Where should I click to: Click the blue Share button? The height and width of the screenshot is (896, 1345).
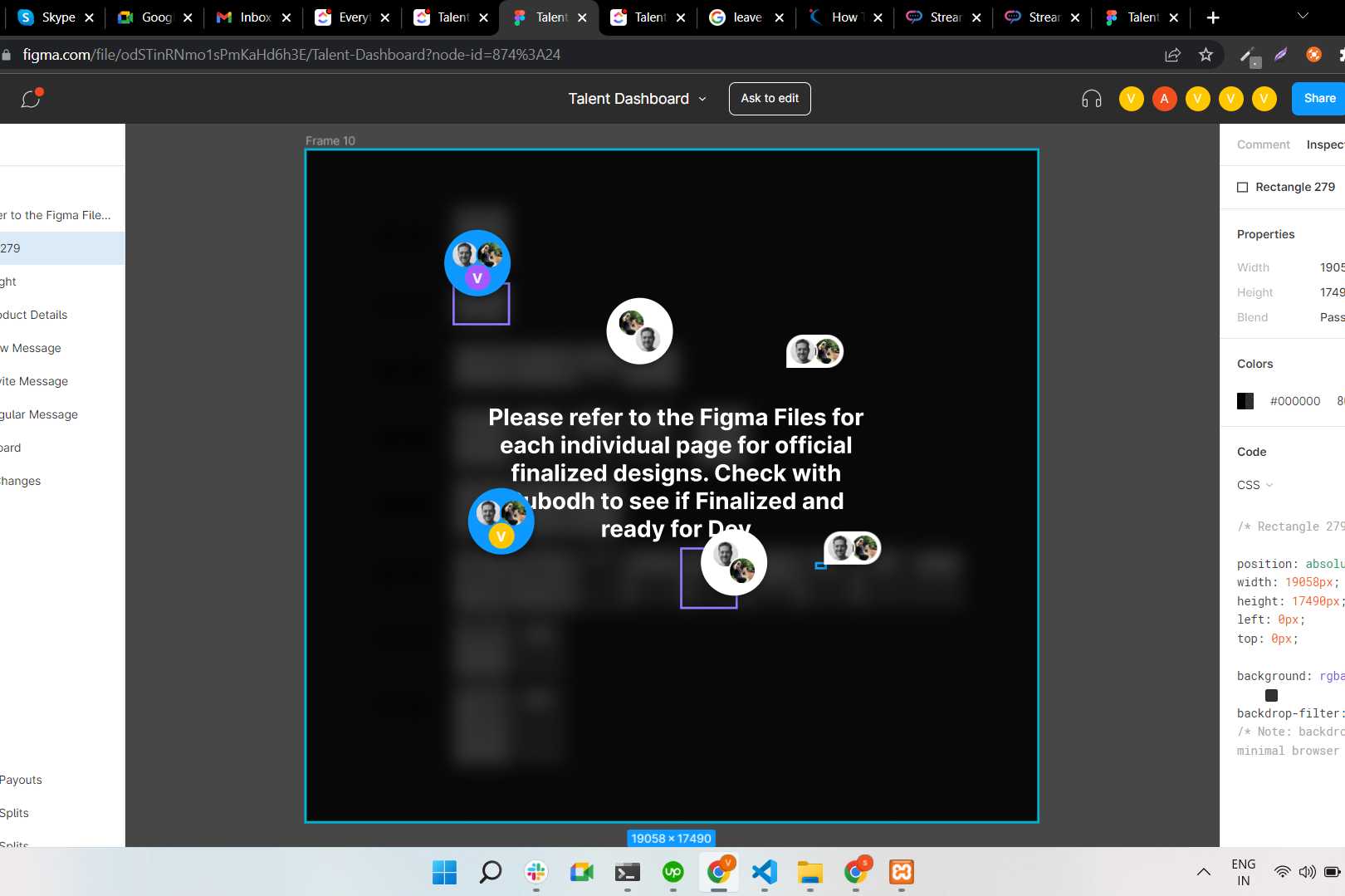point(1319,99)
